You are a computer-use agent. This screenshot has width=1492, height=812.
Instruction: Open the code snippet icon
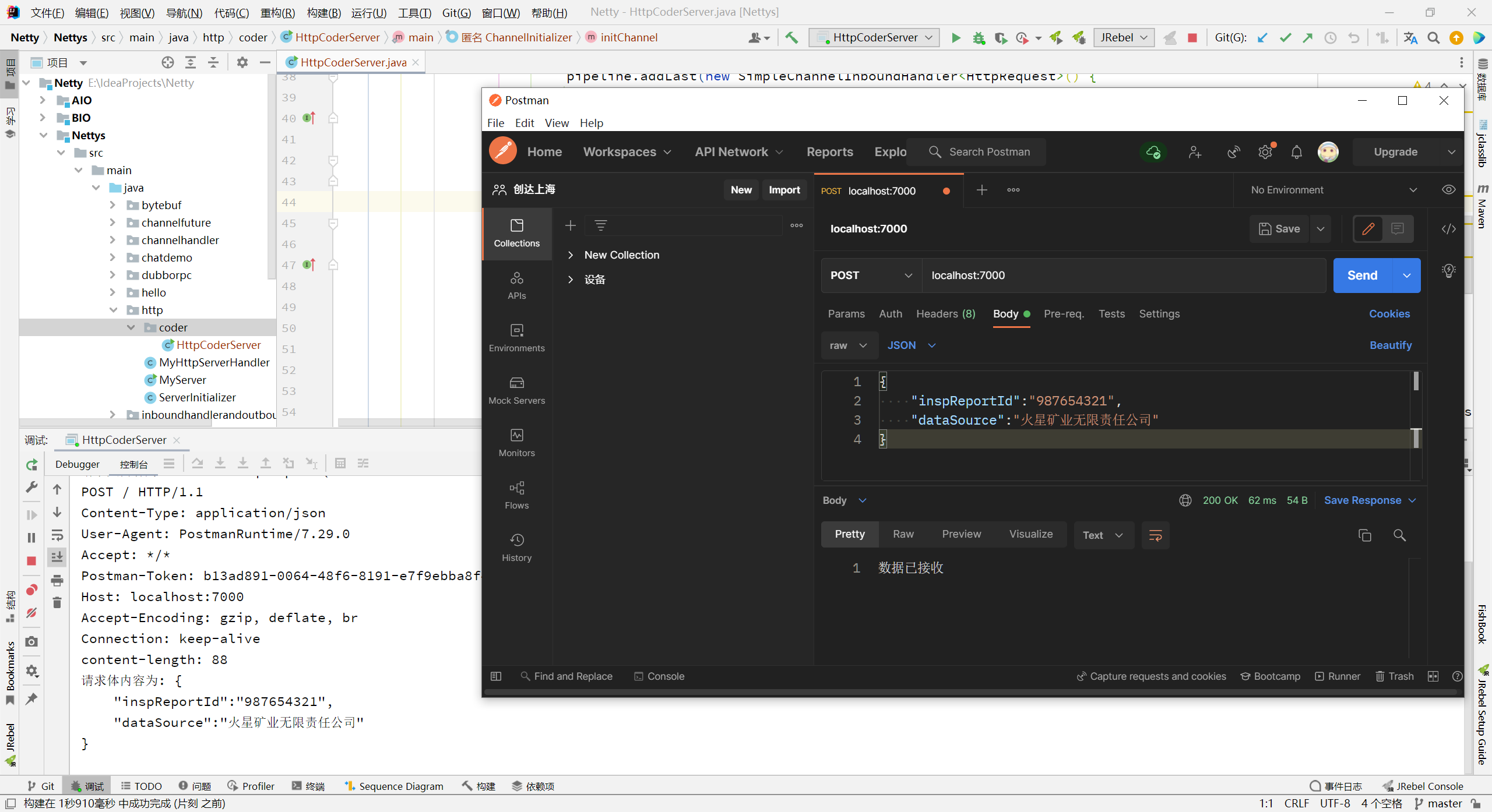click(x=1449, y=229)
